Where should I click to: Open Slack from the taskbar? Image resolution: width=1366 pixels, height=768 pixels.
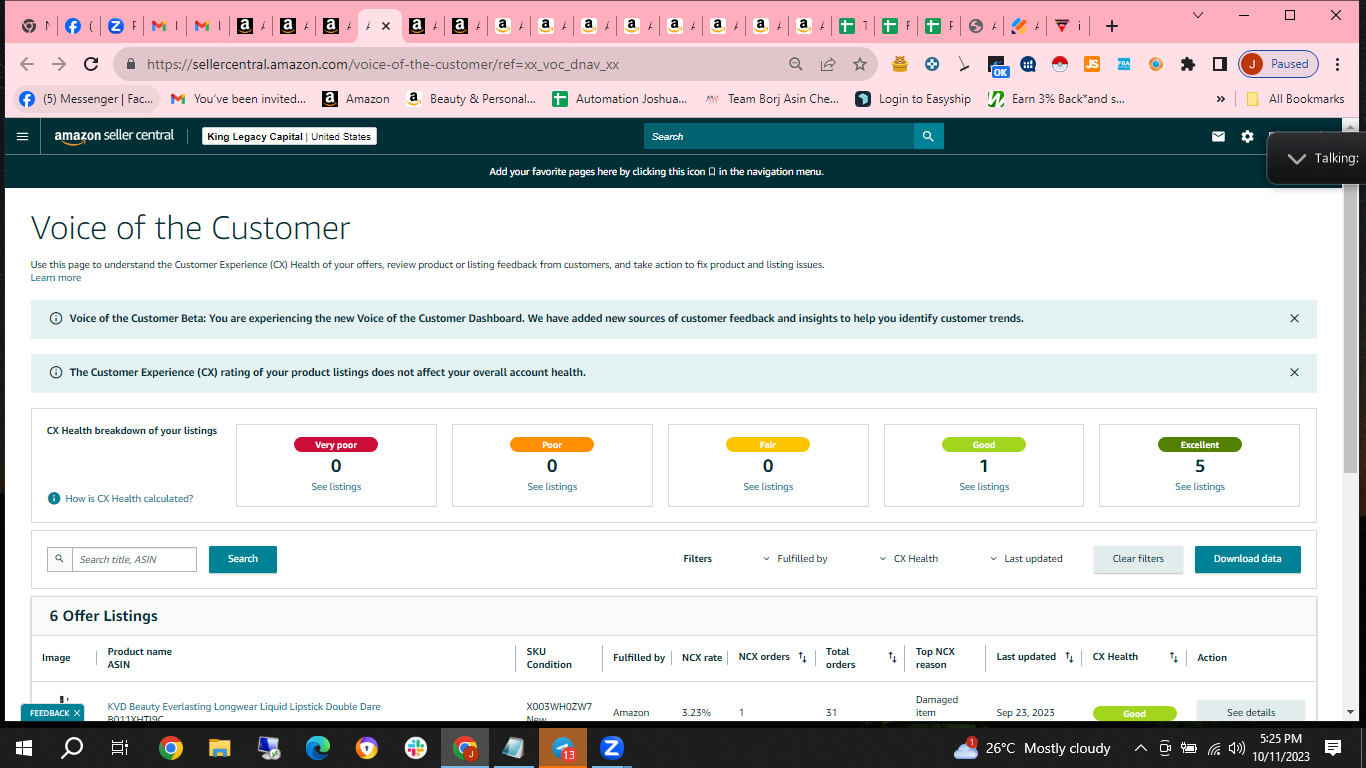(415, 748)
